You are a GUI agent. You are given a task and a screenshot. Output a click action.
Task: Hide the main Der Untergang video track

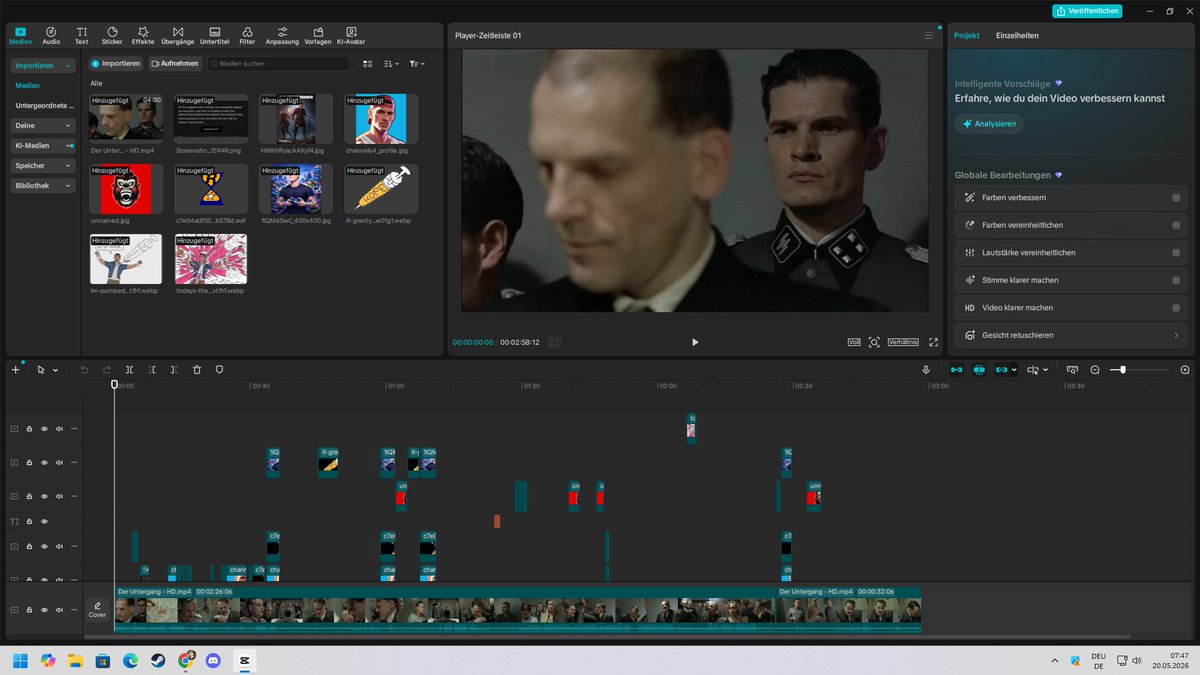[x=44, y=609]
